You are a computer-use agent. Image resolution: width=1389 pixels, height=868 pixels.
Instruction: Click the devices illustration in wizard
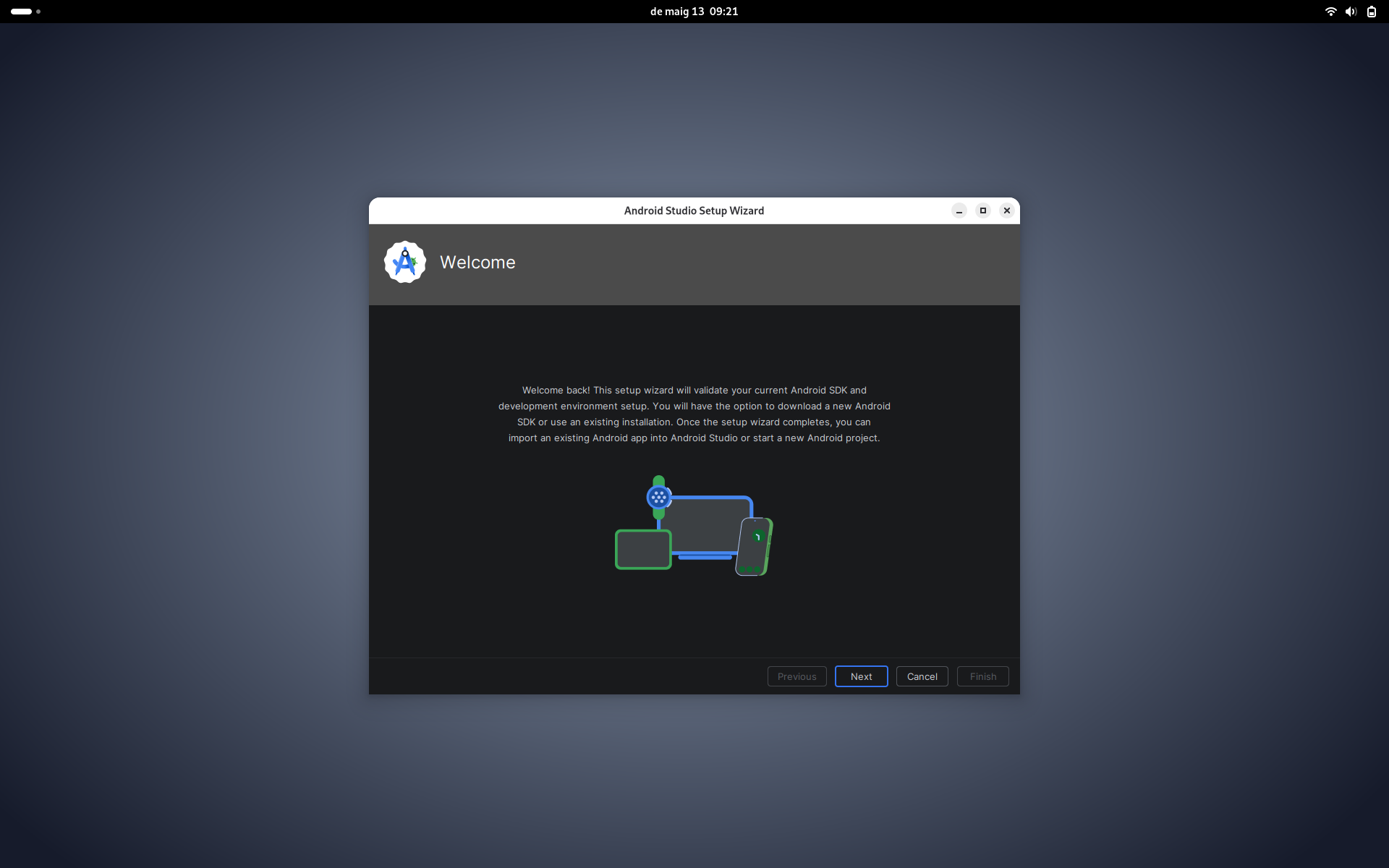(694, 526)
